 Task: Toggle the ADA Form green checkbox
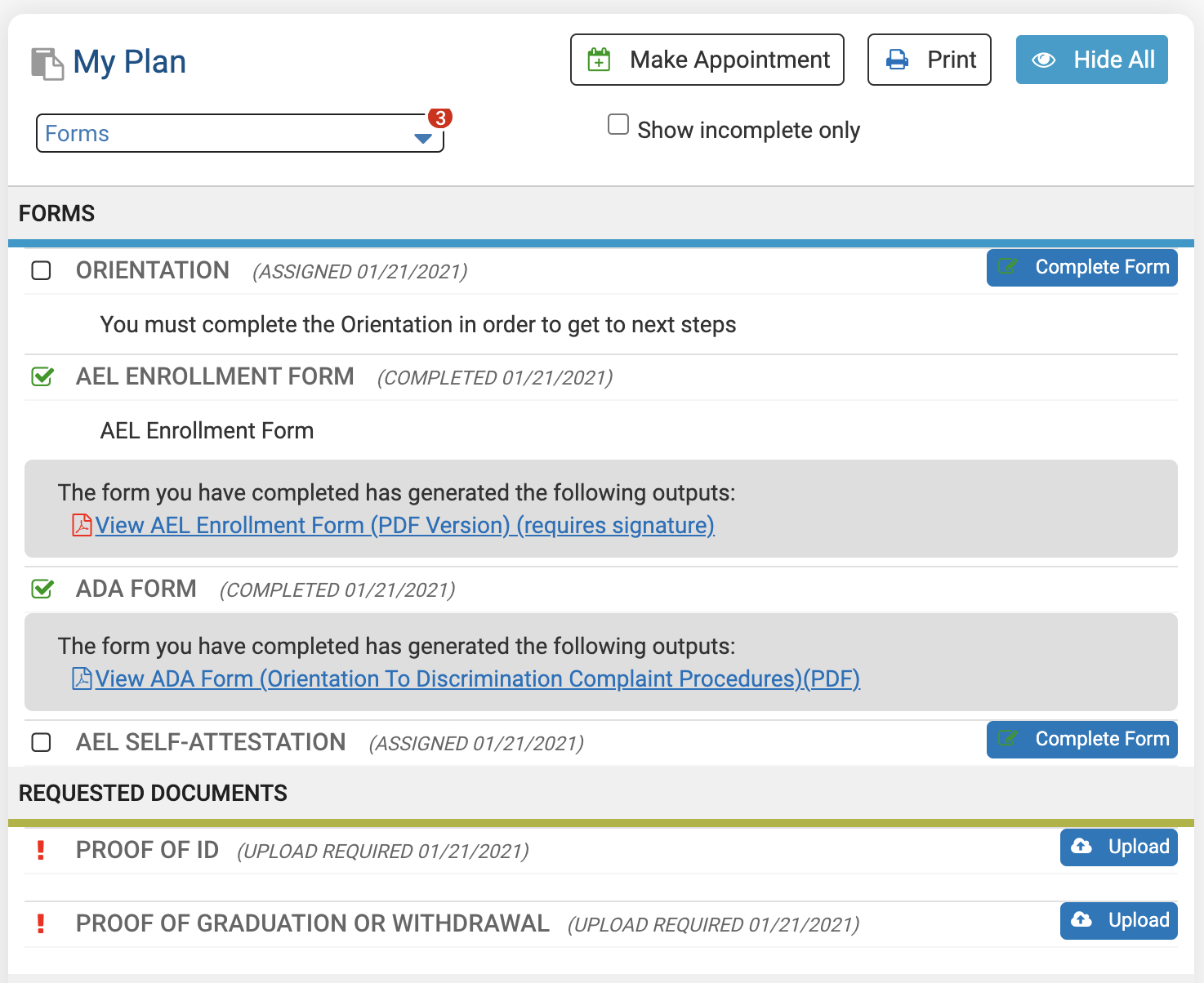(x=42, y=589)
